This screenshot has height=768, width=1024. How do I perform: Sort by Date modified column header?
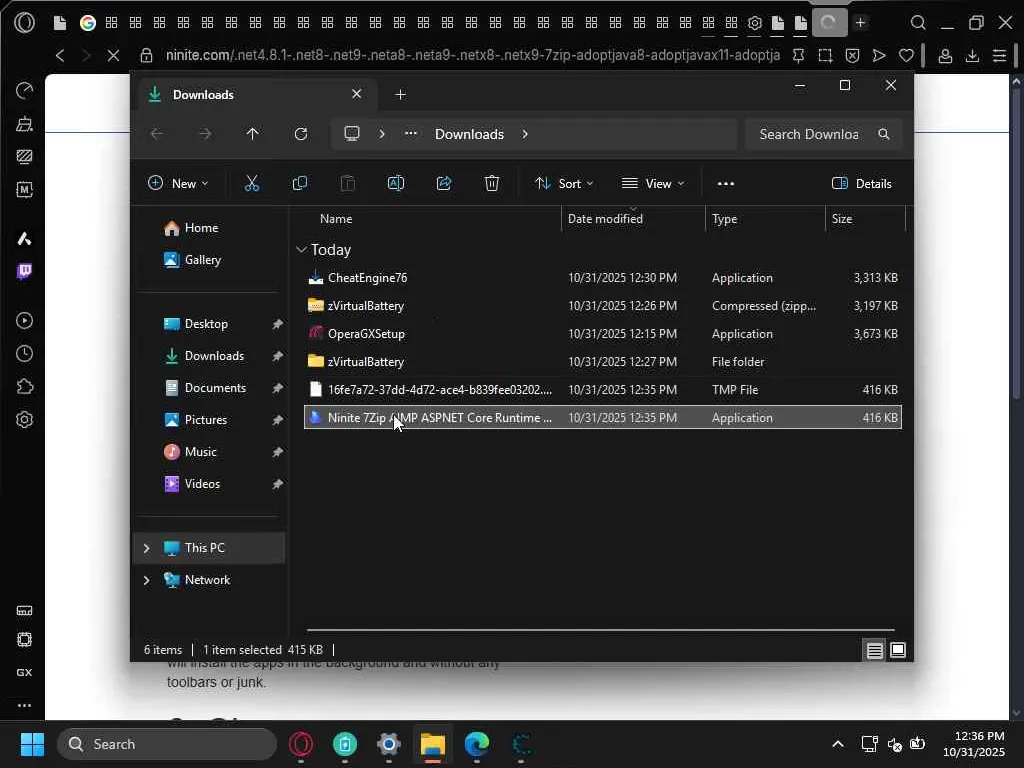(x=605, y=219)
